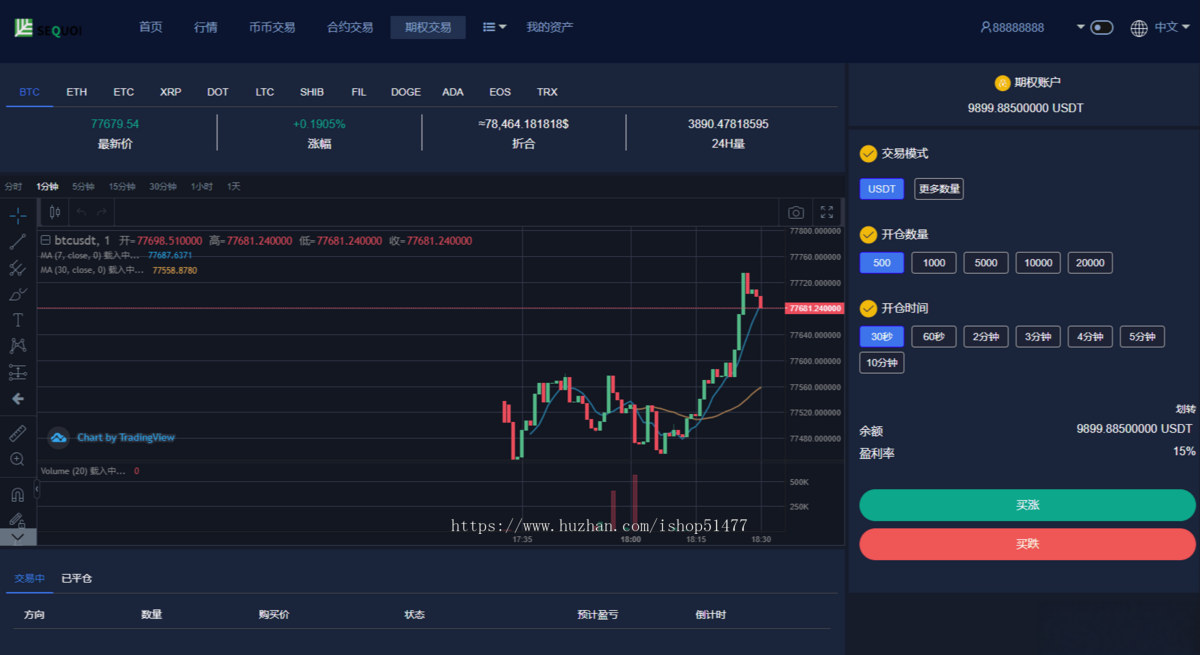Select the prediction and measurement tool
This screenshot has width=1200, height=655.
click(x=18, y=372)
